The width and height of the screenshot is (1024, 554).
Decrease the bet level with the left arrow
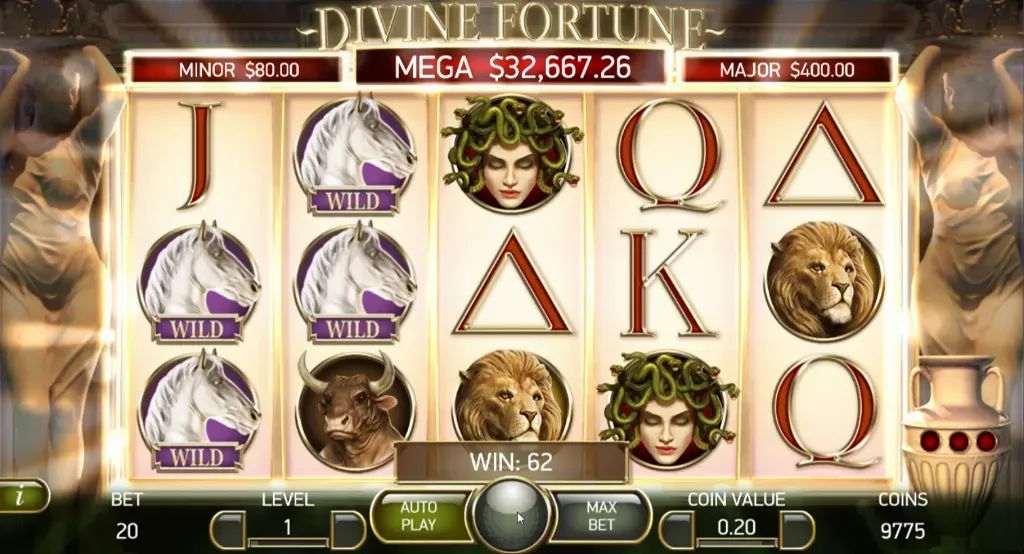pos(228,529)
